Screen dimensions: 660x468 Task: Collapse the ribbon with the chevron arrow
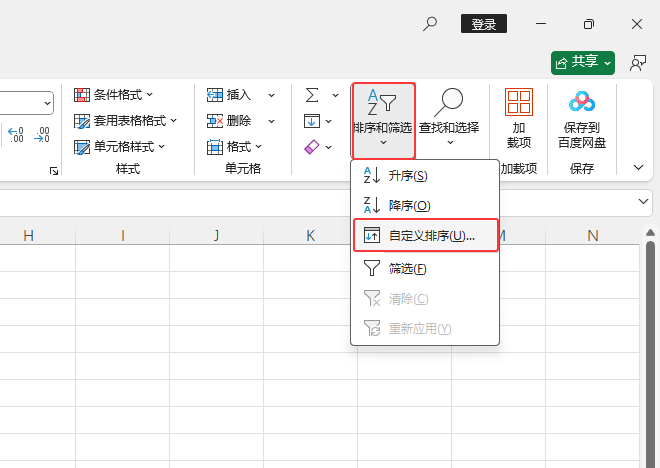pyautogui.click(x=639, y=167)
